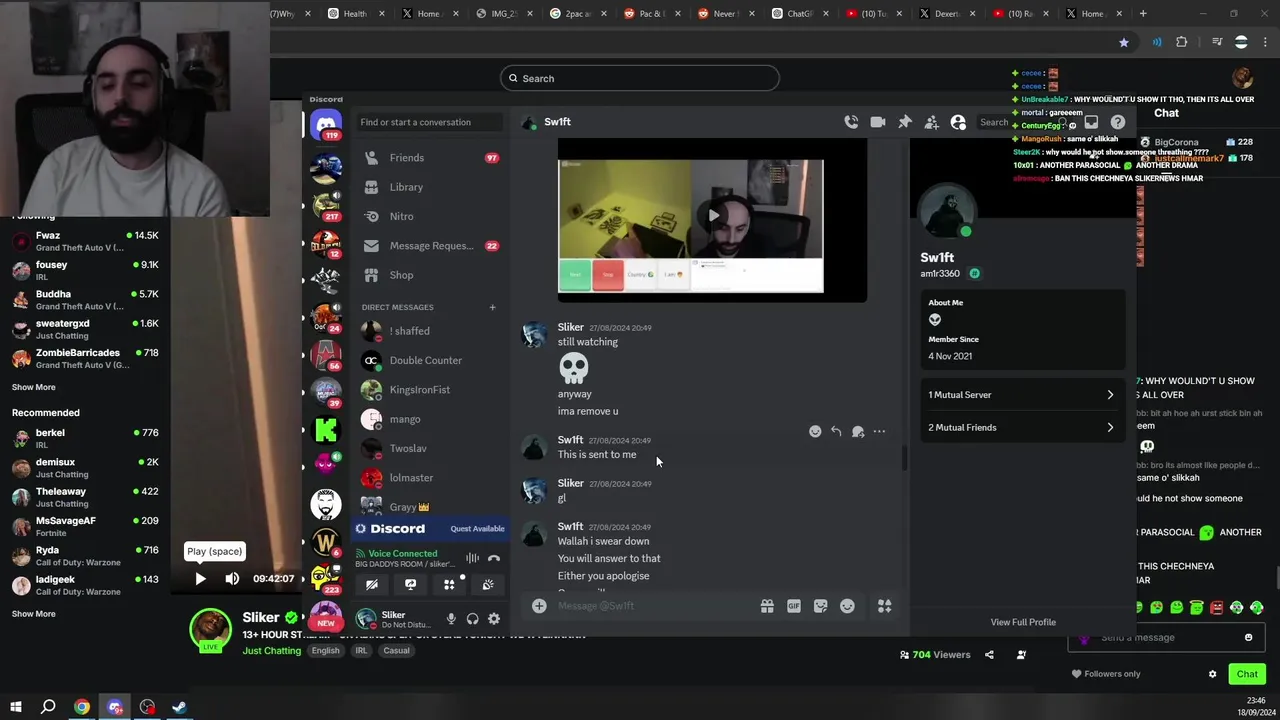
Task: Open Message Requests
Action: (x=430, y=246)
